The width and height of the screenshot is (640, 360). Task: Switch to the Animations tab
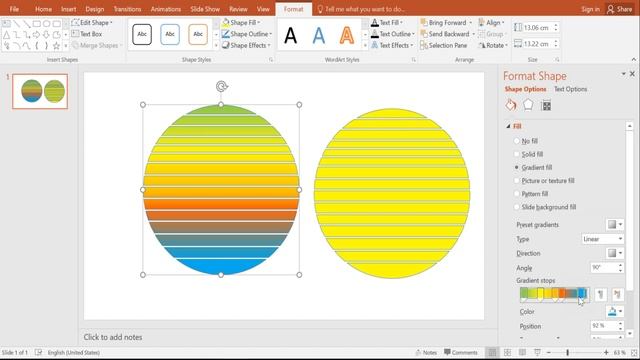pos(166,9)
